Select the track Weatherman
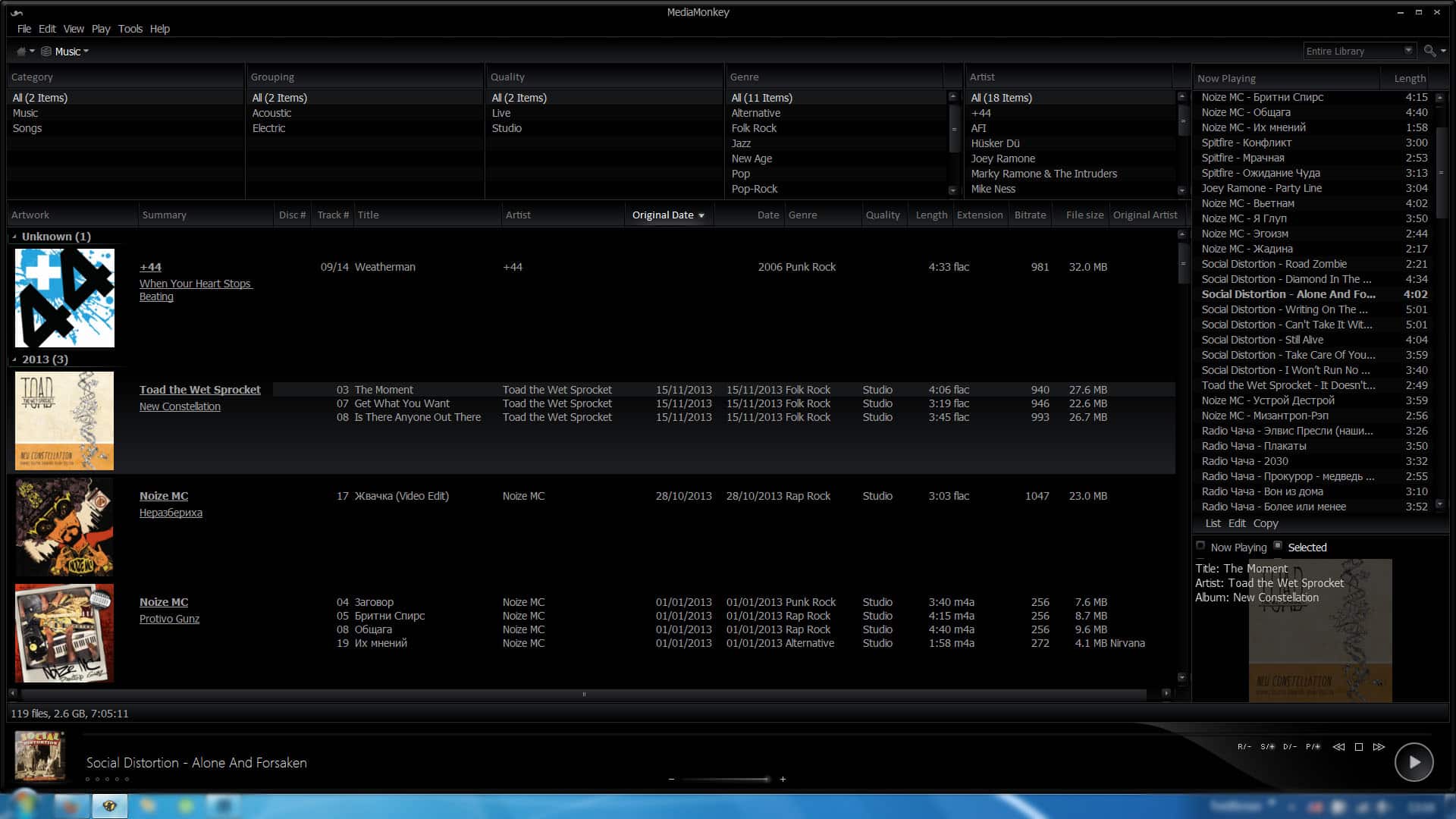This screenshot has height=819, width=1456. (384, 267)
